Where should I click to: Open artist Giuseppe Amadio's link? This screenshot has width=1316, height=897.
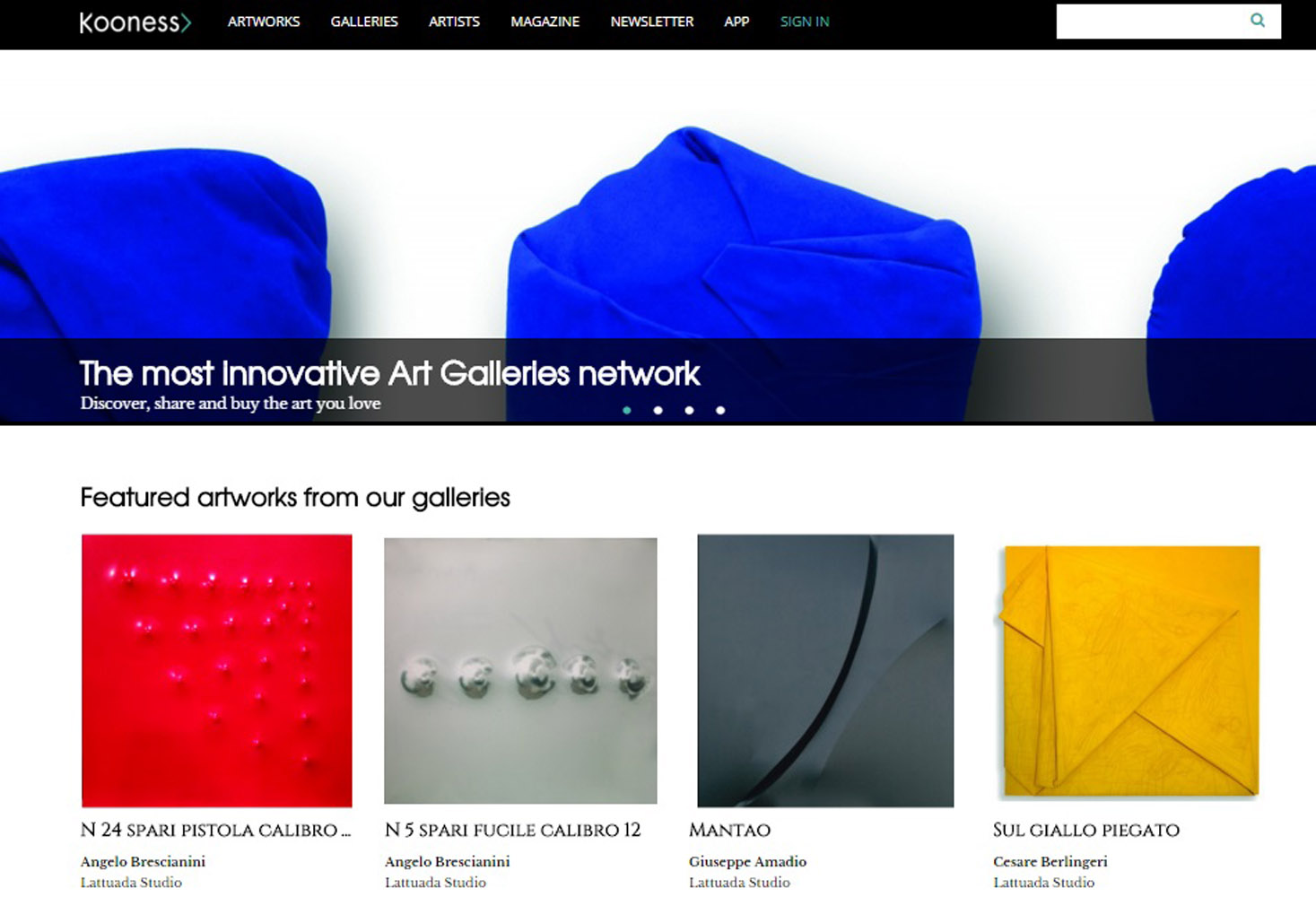tap(747, 861)
